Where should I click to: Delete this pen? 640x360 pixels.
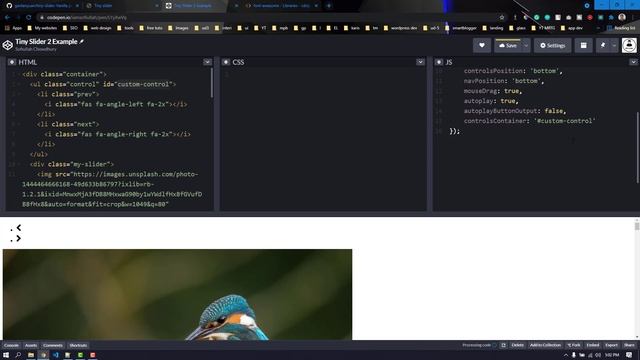tap(518, 345)
